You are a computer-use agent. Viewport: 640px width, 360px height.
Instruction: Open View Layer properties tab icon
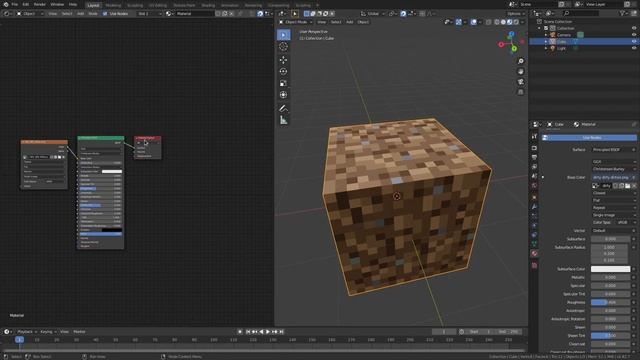click(534, 167)
